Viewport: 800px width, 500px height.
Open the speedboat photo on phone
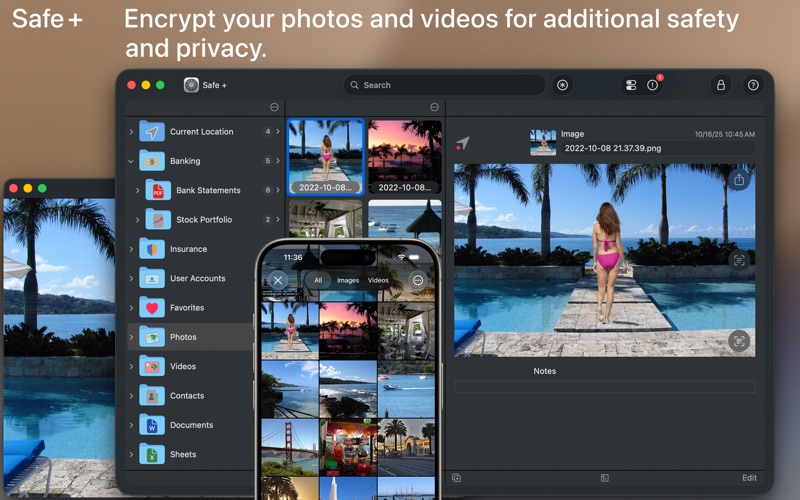click(406, 389)
